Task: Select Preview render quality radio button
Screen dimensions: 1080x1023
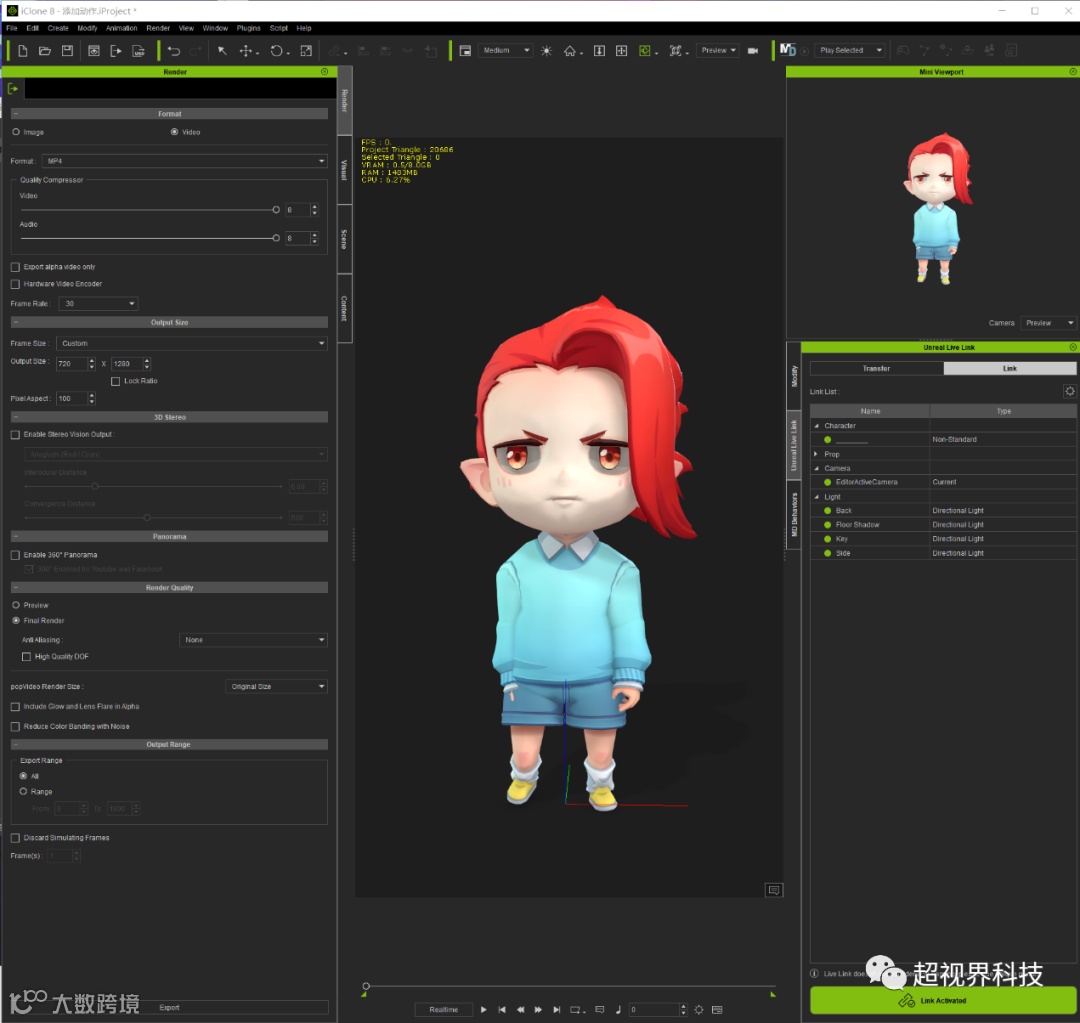Action: (x=16, y=605)
